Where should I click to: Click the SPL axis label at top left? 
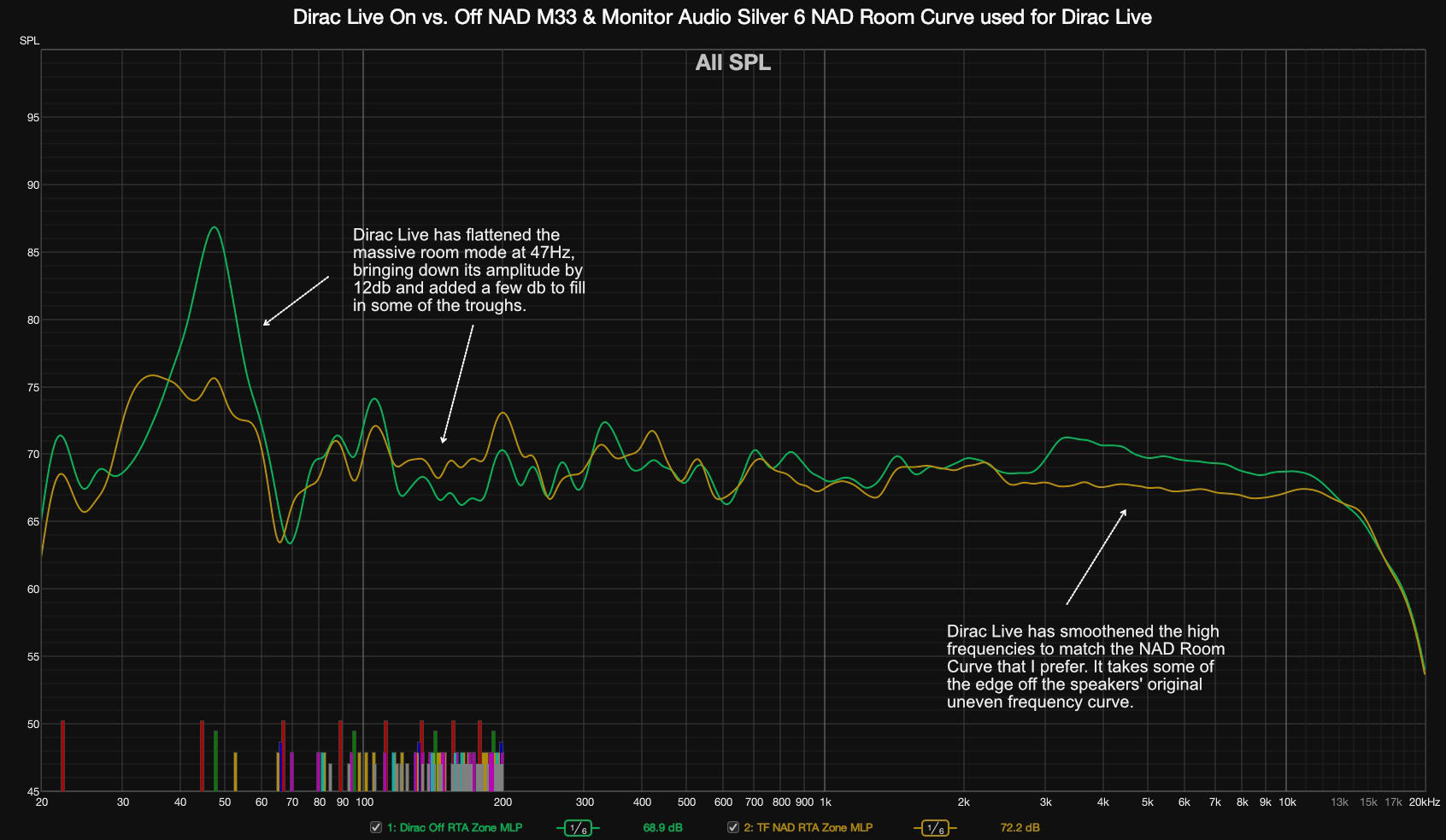[x=30, y=41]
